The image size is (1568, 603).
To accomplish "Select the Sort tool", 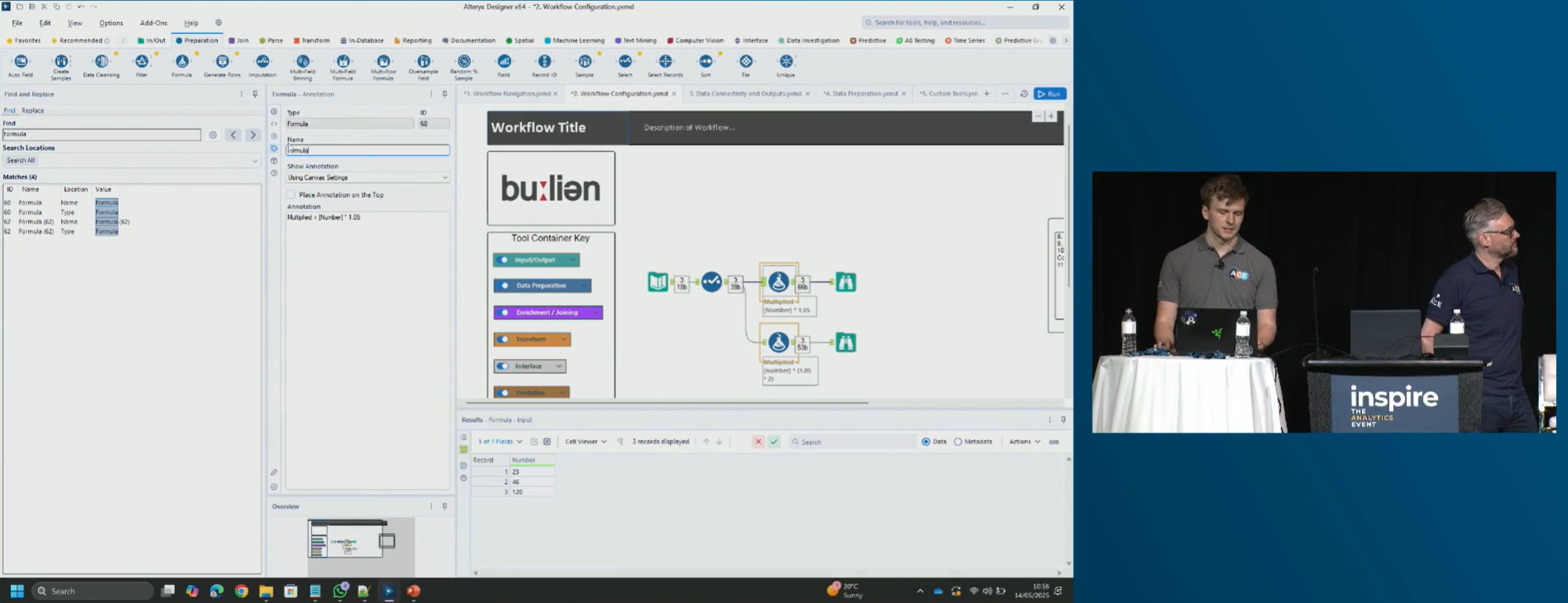I will (x=706, y=65).
